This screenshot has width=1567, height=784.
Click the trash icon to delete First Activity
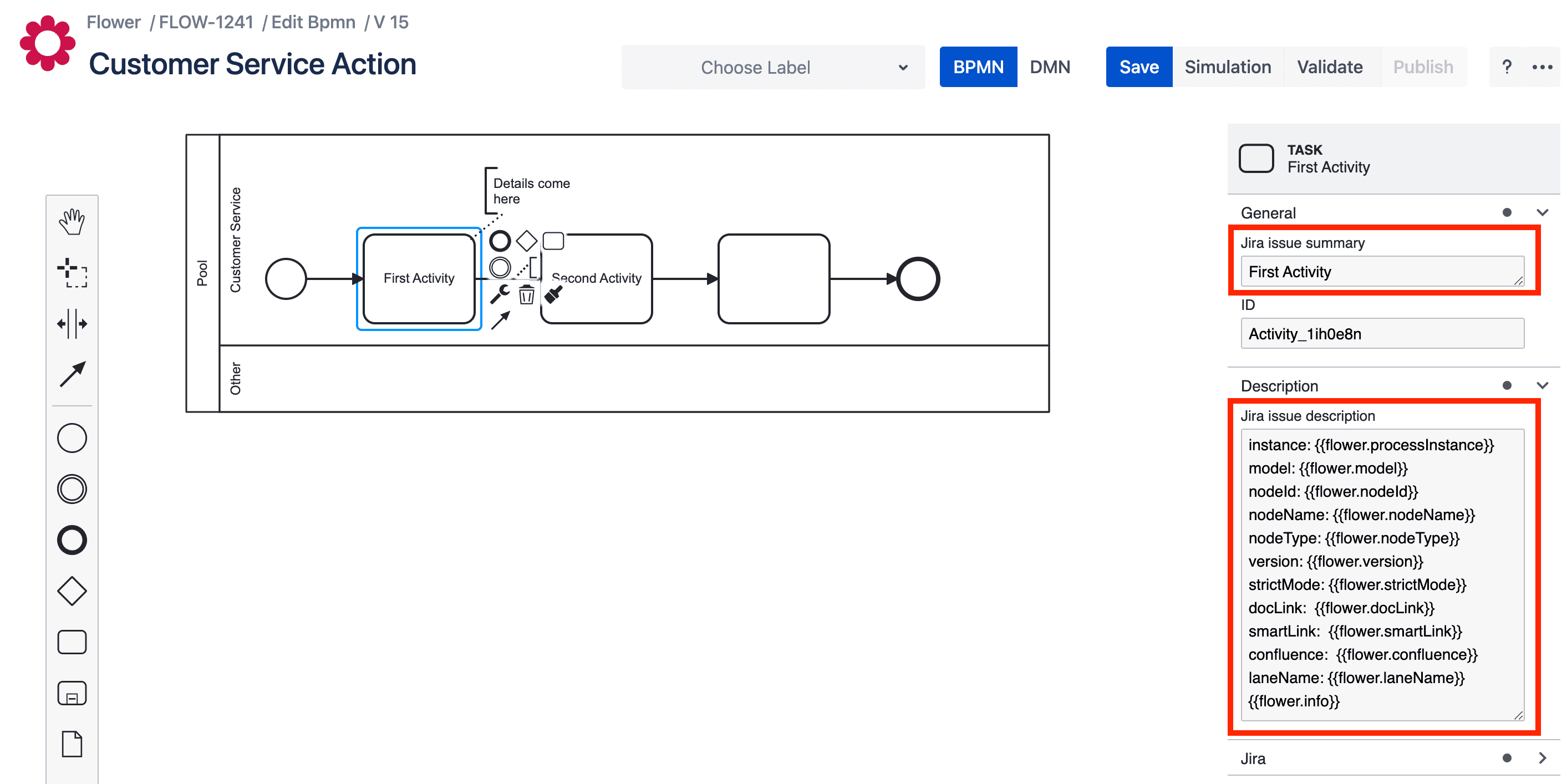pyautogui.click(x=526, y=296)
